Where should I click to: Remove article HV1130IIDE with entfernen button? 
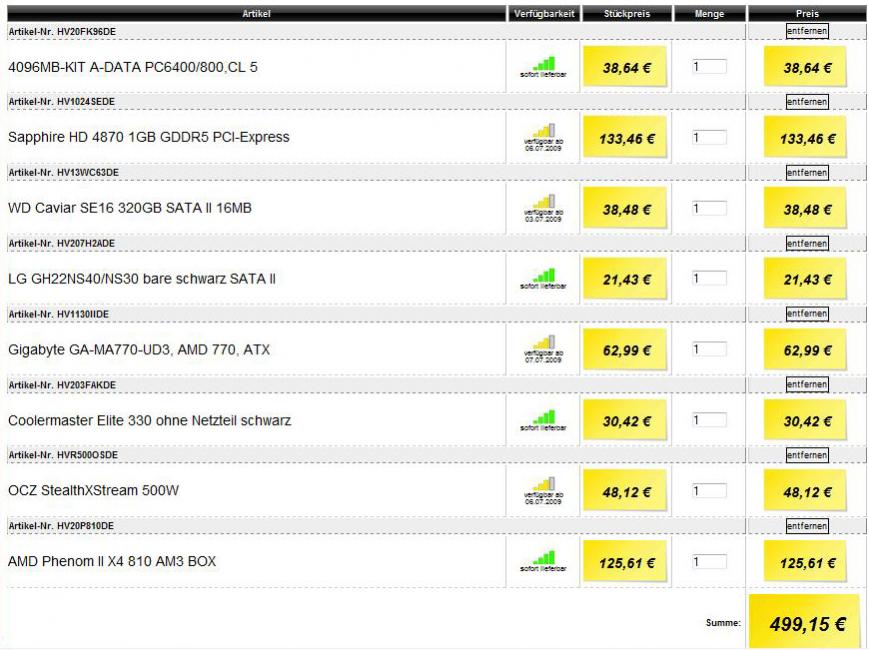(807, 314)
